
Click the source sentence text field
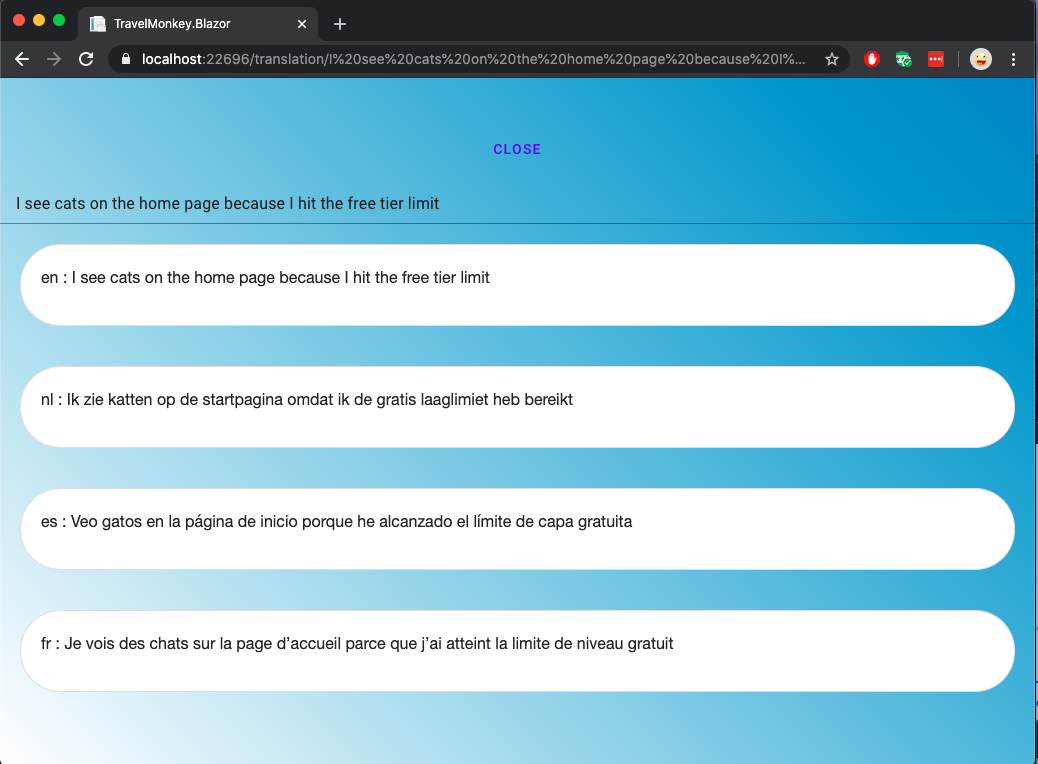[x=518, y=204]
